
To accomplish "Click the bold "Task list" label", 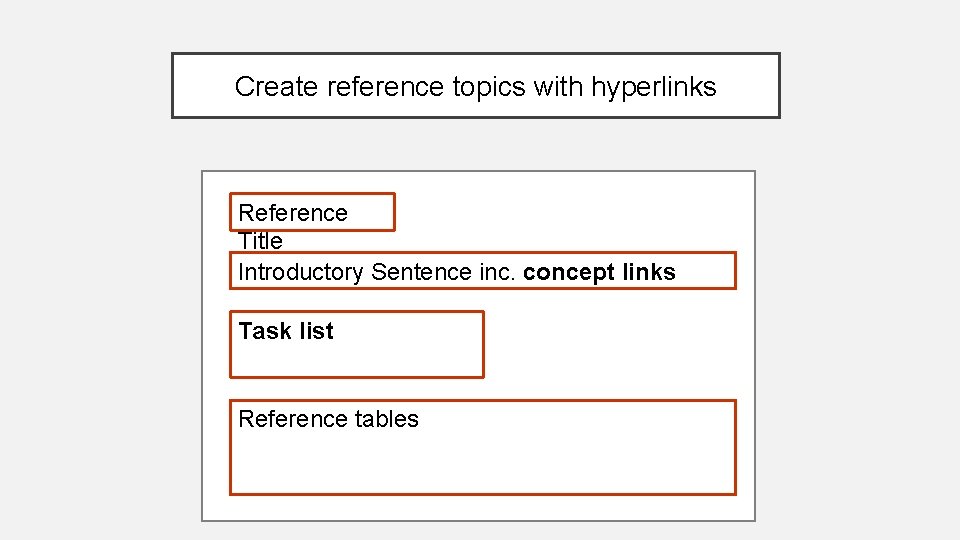I will 286,331.
